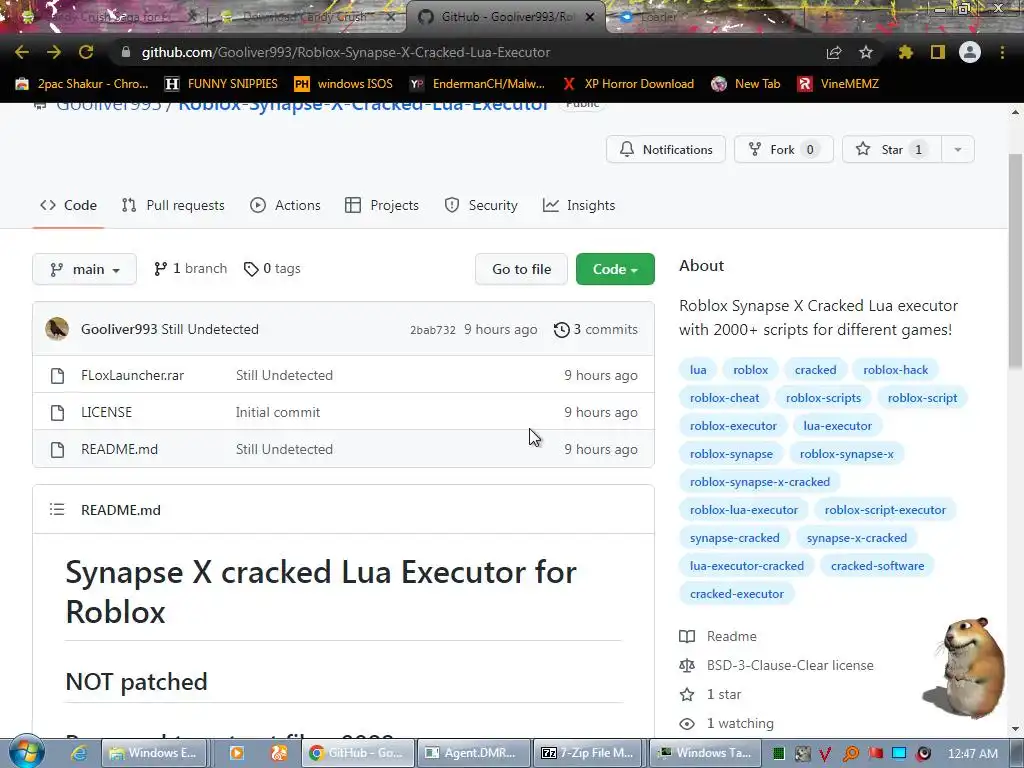The width and height of the screenshot is (1024, 768).
Task: Open the LICENSE file
Action: coord(106,412)
